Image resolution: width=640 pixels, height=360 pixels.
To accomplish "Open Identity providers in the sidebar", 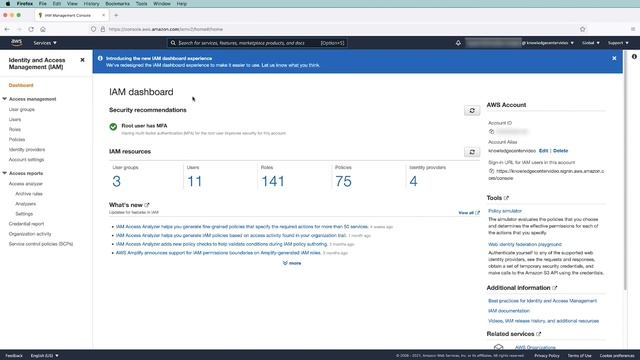I will [x=27, y=149].
